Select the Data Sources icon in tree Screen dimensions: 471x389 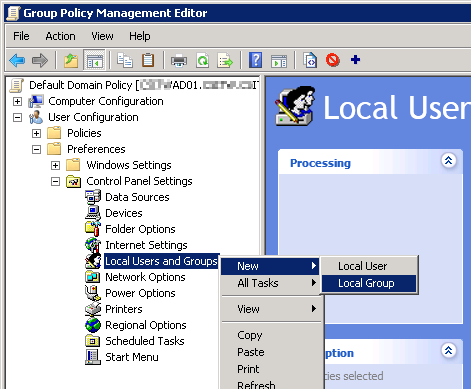[93, 197]
